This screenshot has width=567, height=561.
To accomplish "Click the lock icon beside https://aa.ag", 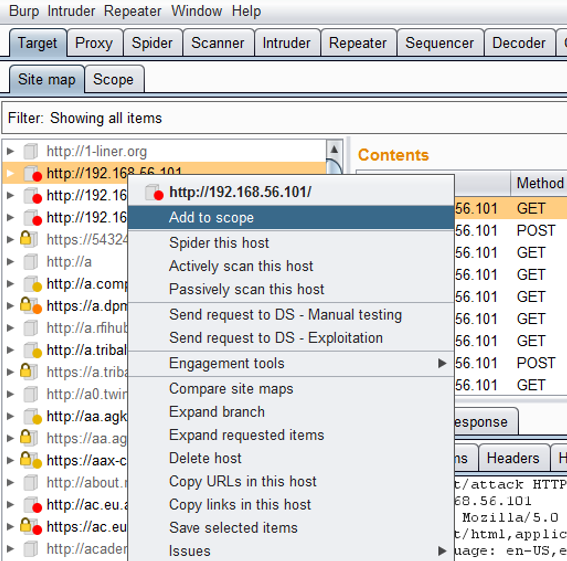I will 26,437.
